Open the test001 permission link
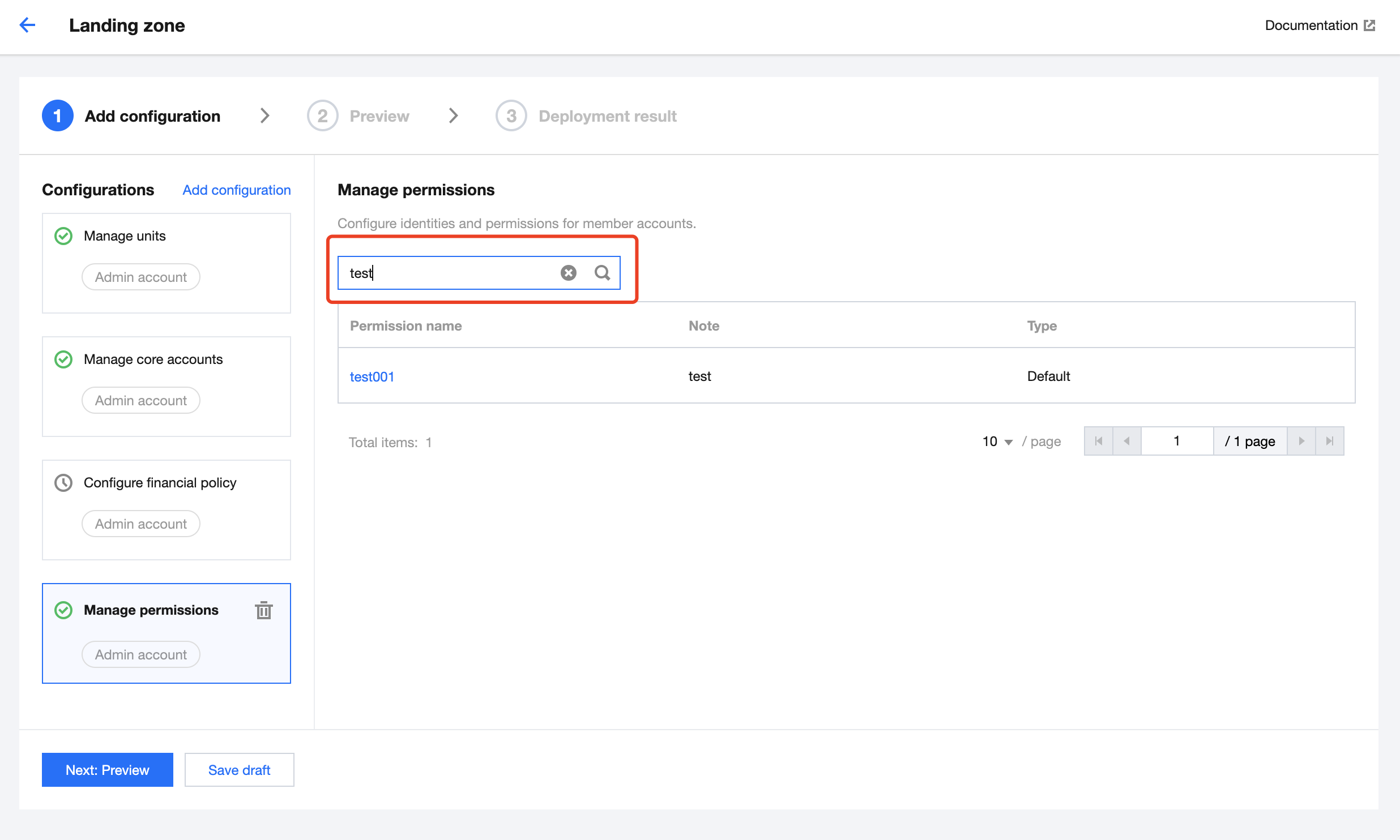The height and width of the screenshot is (840, 1400). 372,376
